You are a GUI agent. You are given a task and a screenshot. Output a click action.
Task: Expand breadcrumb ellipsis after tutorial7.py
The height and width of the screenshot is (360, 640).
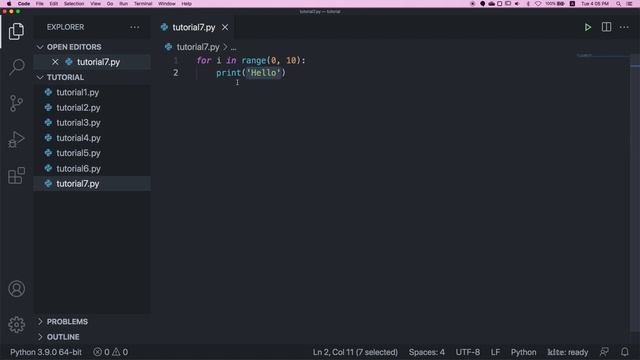[233, 47]
